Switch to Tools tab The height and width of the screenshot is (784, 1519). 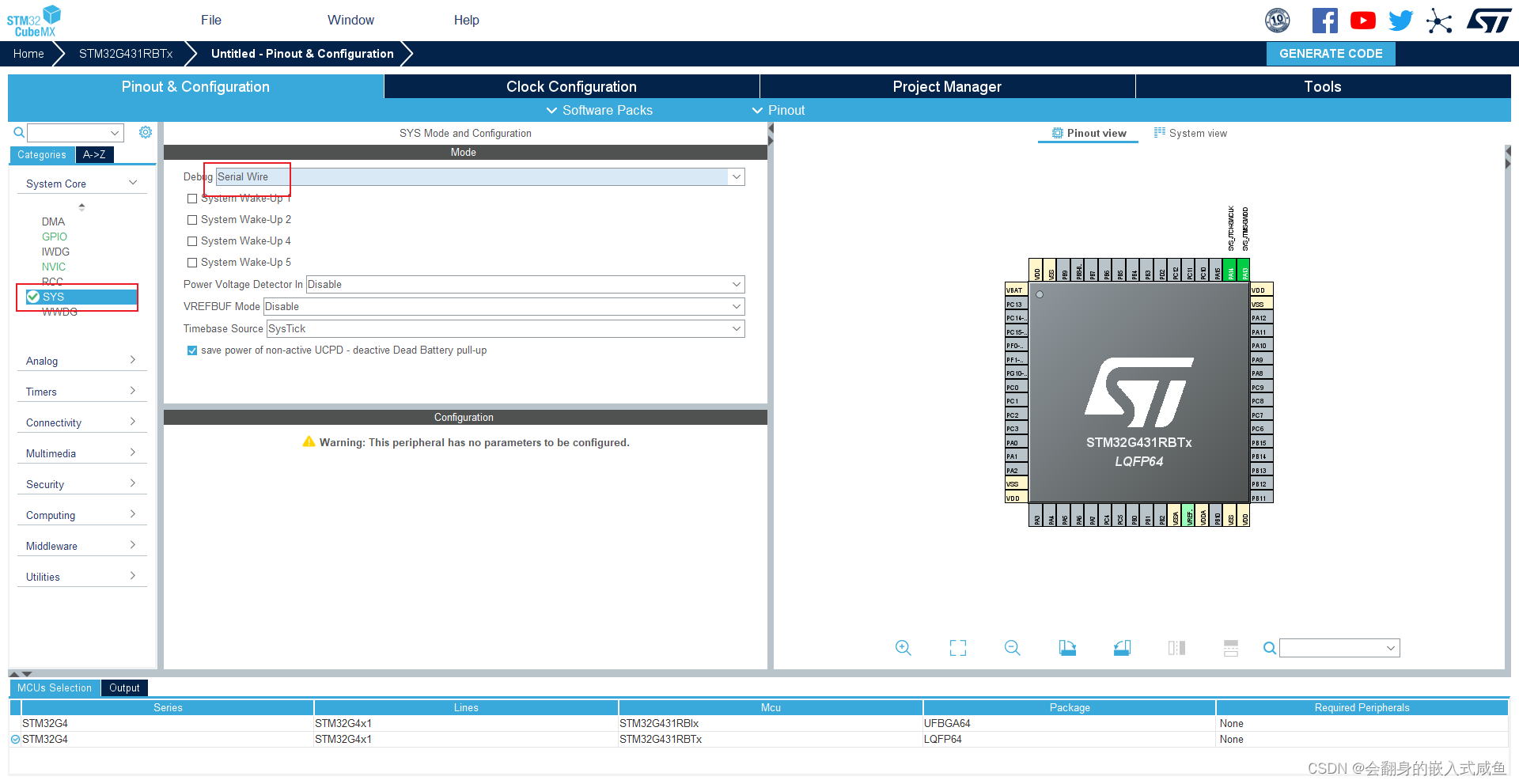(x=1323, y=86)
